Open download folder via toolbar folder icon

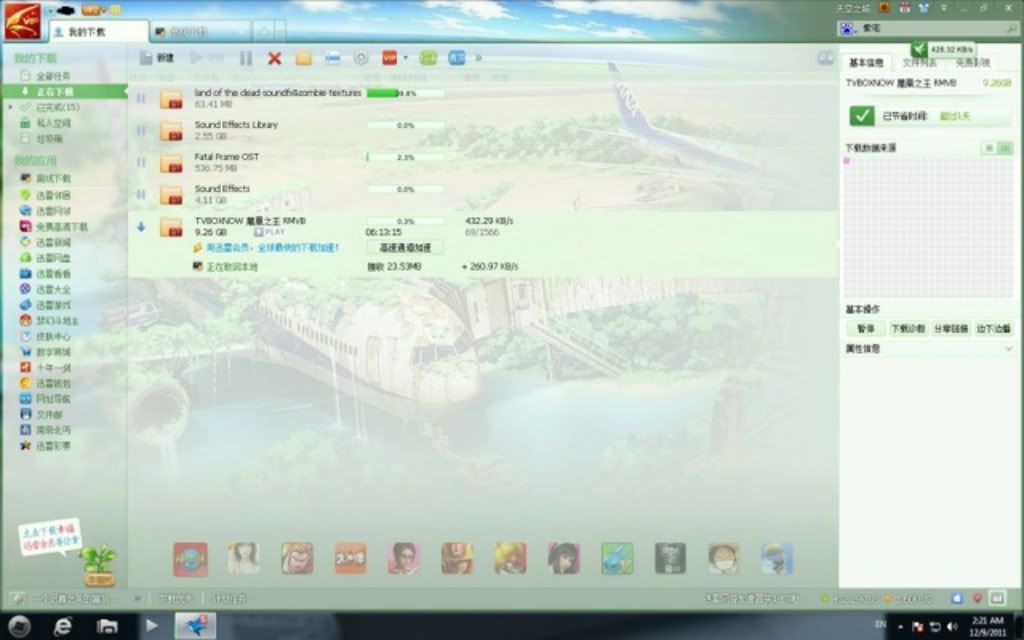coord(304,59)
